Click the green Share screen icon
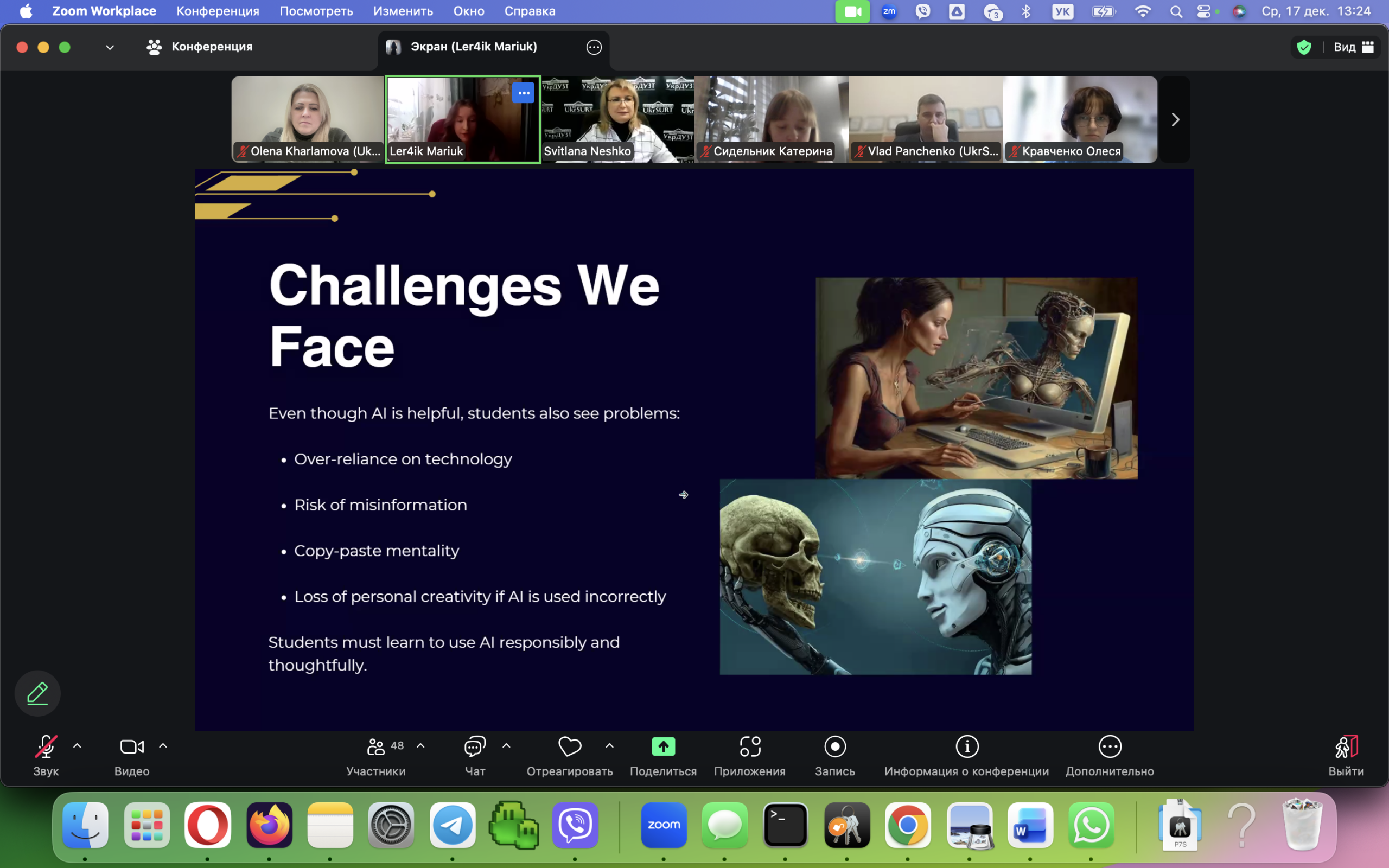Screen dimensions: 1389x868 [663, 747]
